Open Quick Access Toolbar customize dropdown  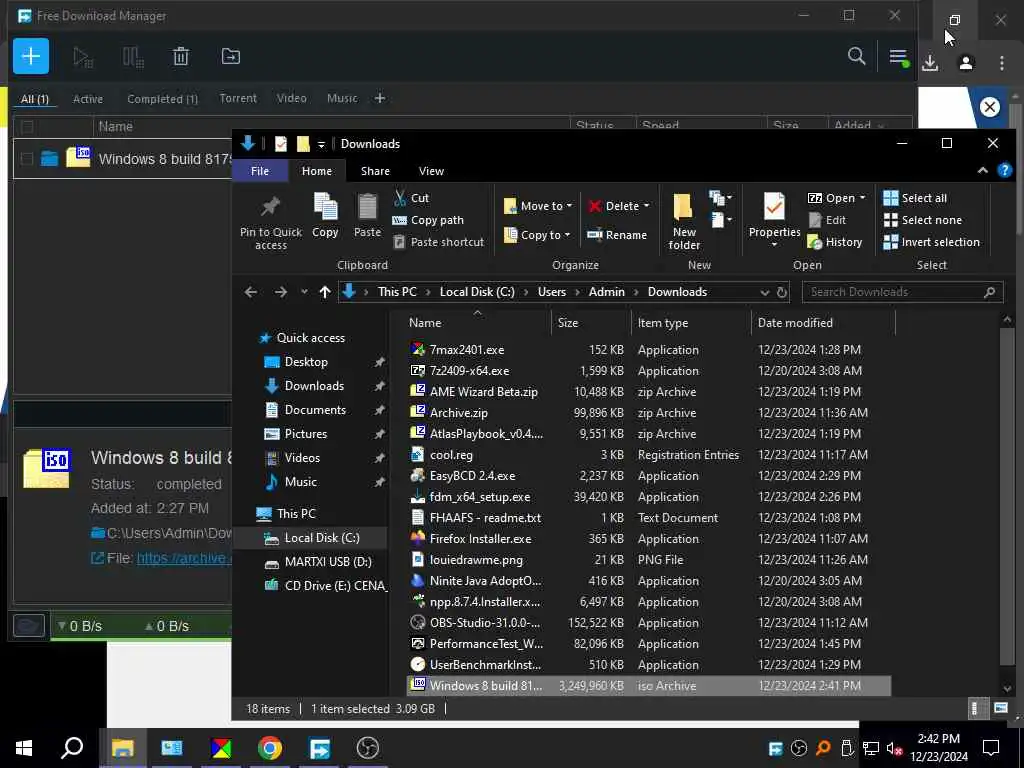tap(321, 144)
